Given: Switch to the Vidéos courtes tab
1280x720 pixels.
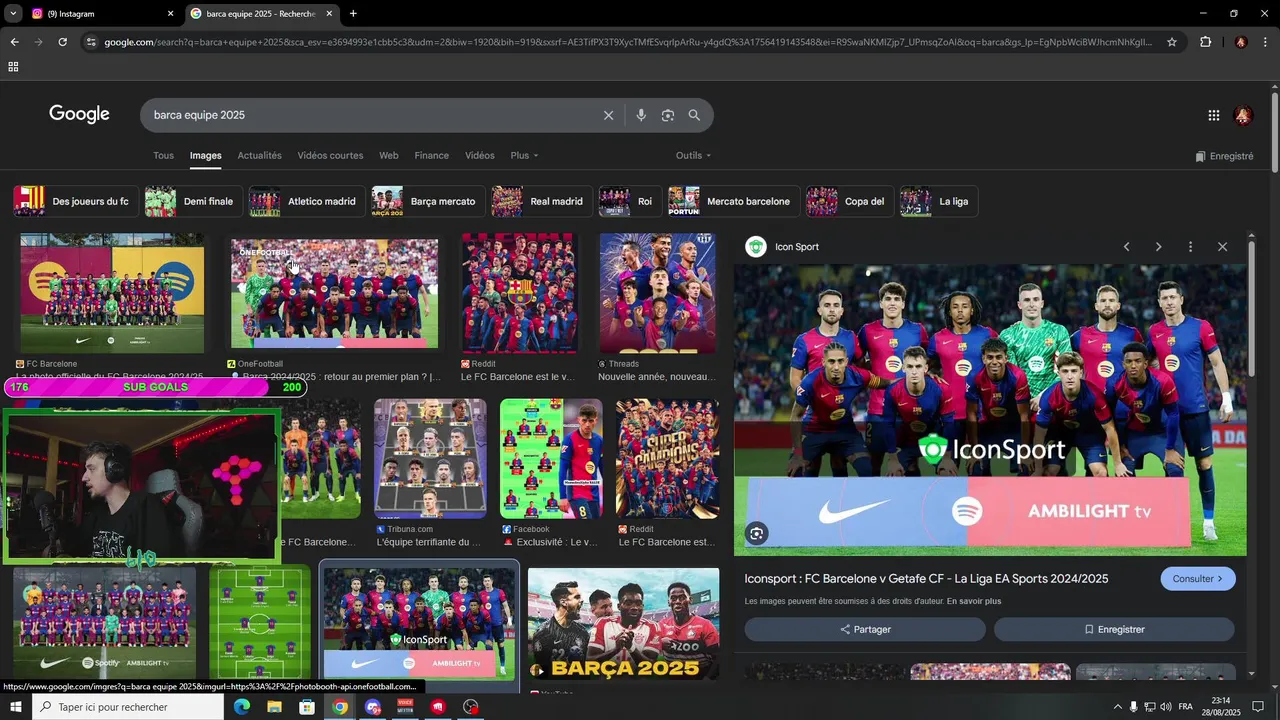Looking at the screenshot, I should (x=330, y=156).
